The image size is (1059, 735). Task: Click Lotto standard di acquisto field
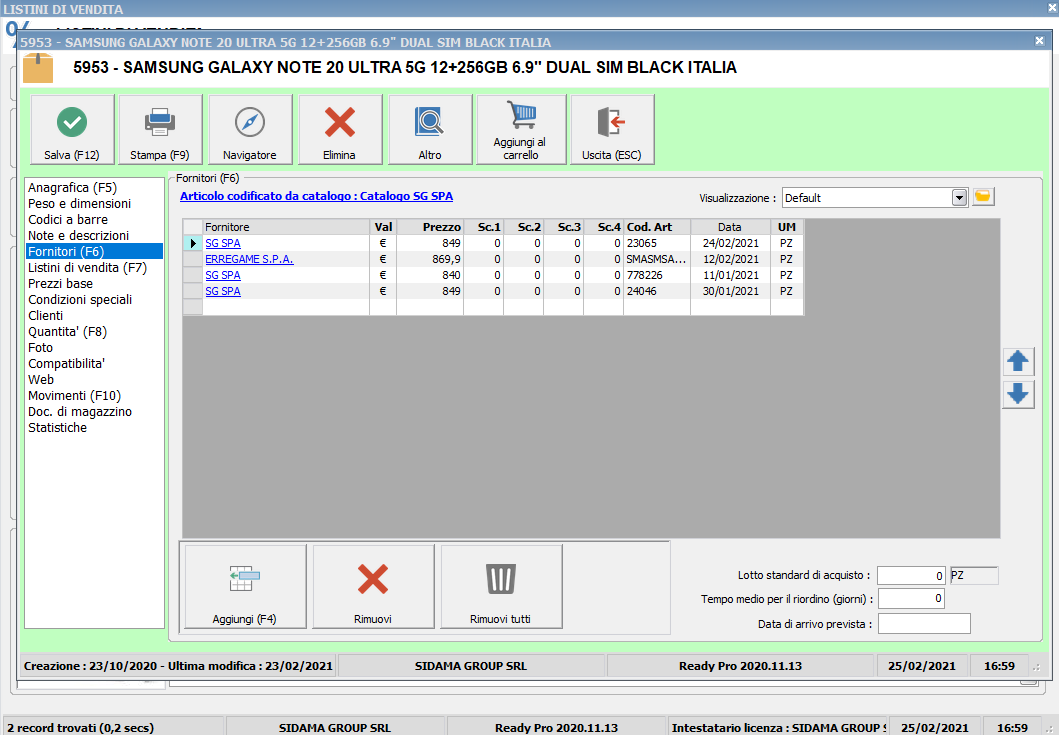(x=910, y=576)
